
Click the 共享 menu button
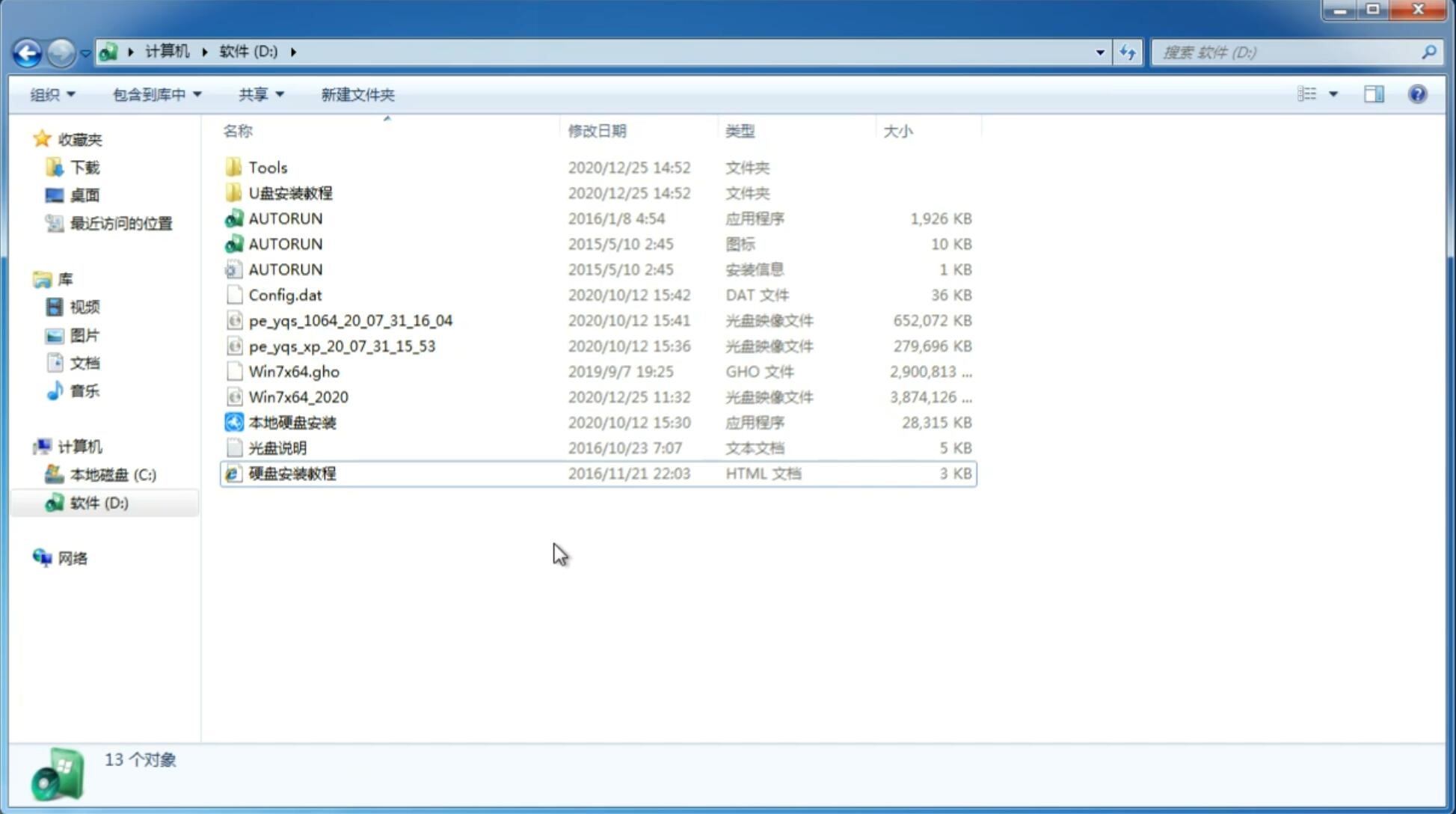pyautogui.click(x=257, y=93)
